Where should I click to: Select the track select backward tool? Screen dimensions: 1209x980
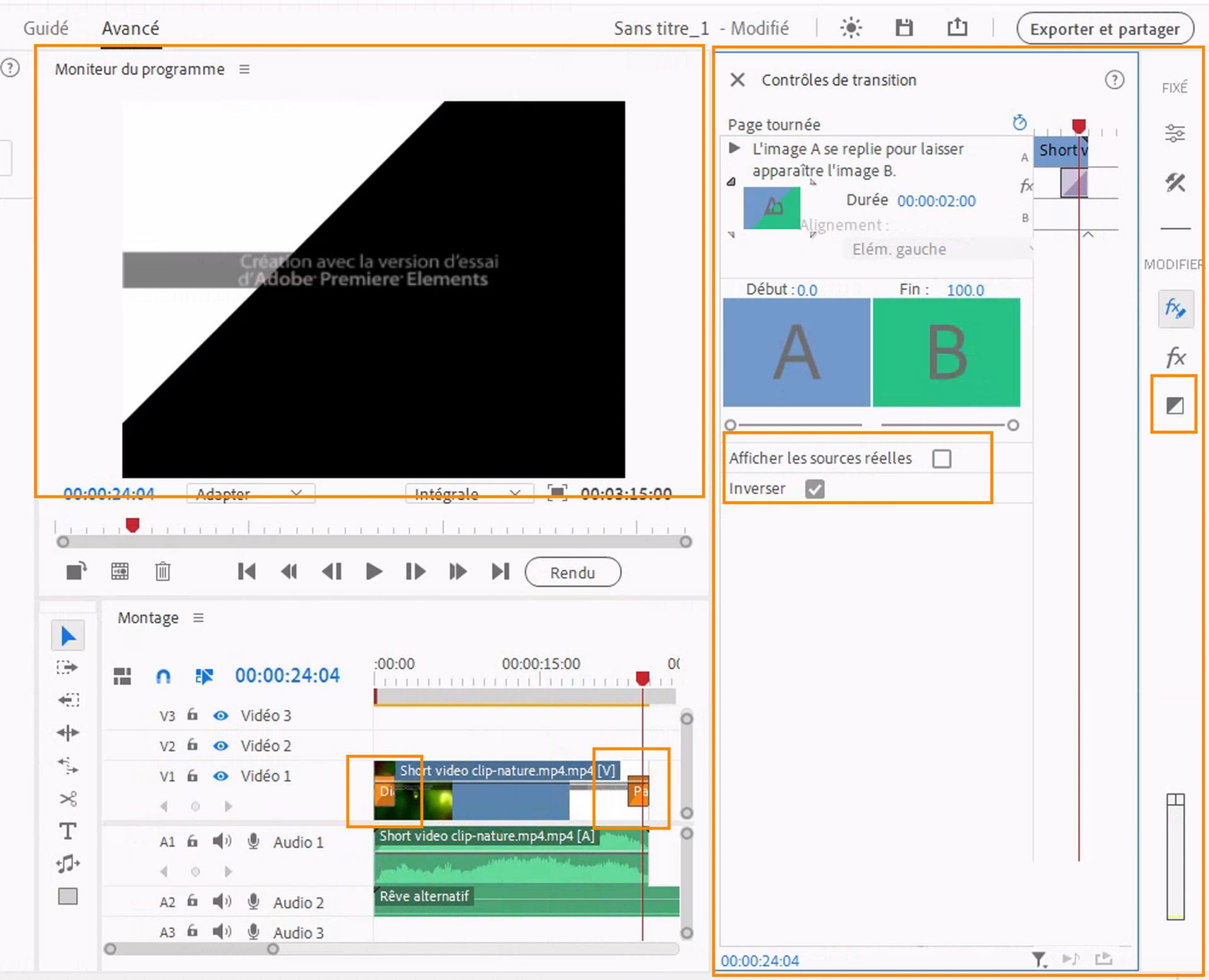point(67,700)
